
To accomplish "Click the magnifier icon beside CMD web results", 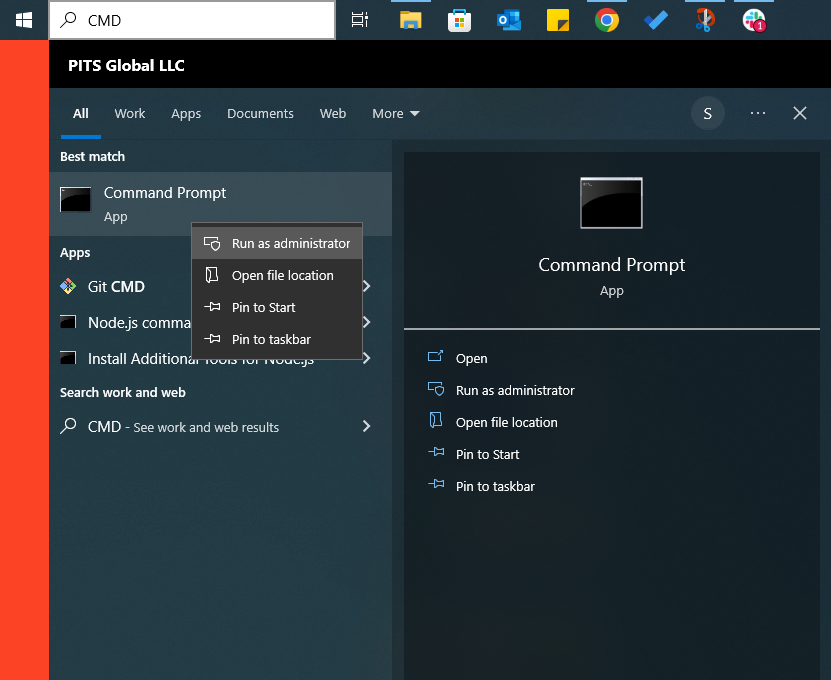I will (x=68, y=426).
